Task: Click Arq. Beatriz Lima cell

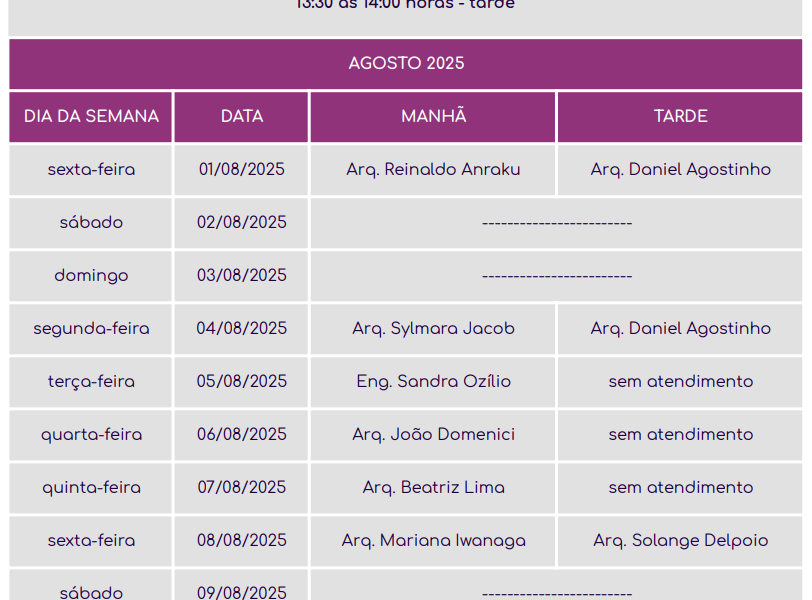Action: coord(433,488)
